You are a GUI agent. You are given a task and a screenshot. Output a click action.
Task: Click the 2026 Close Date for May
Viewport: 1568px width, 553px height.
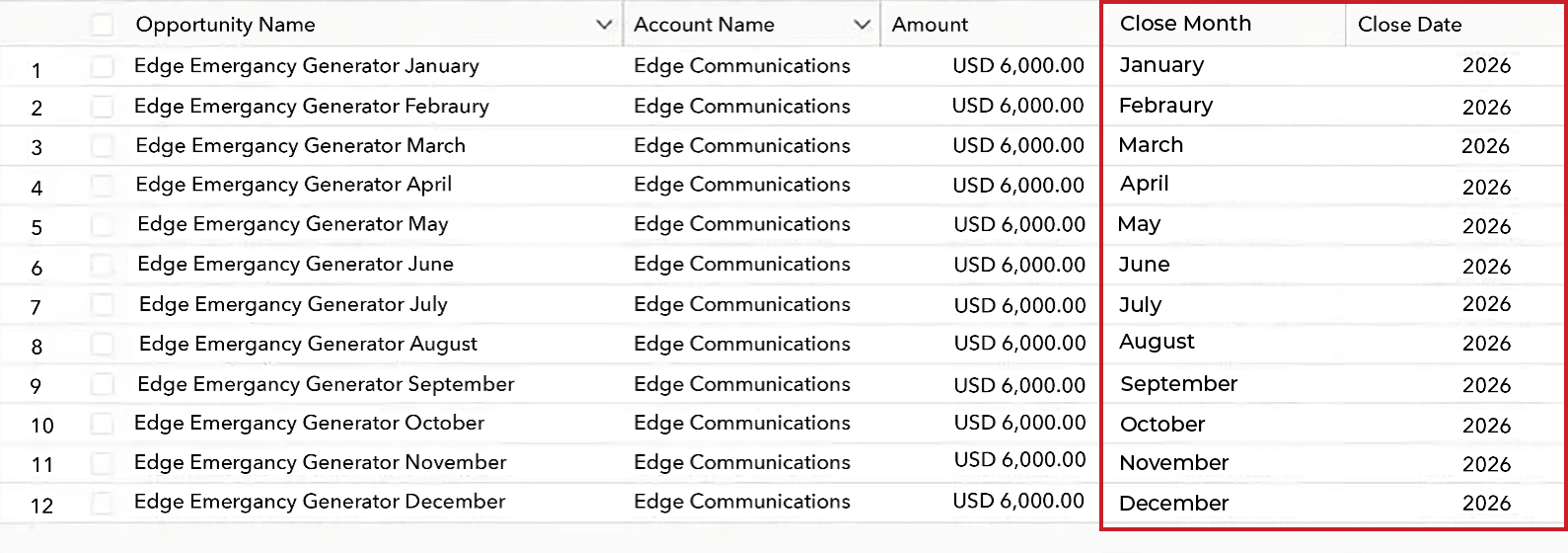(x=1486, y=226)
